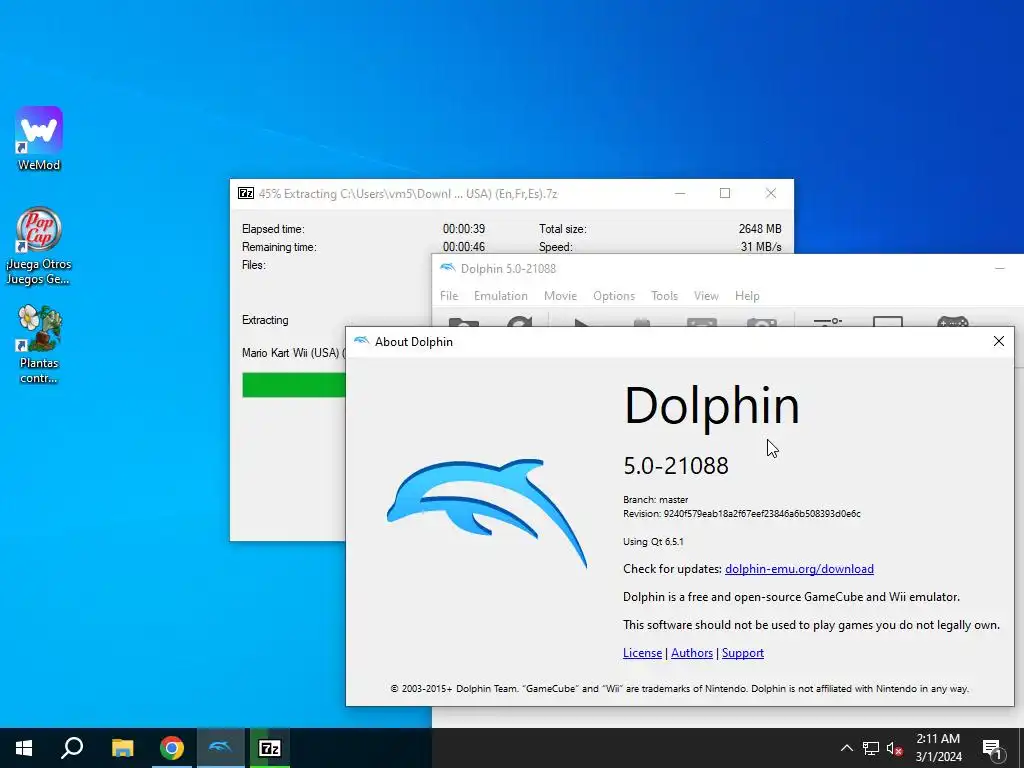The width and height of the screenshot is (1024, 768).
Task: Click the Graphics monitor toolbar icon in Dolphin
Action: click(x=888, y=322)
